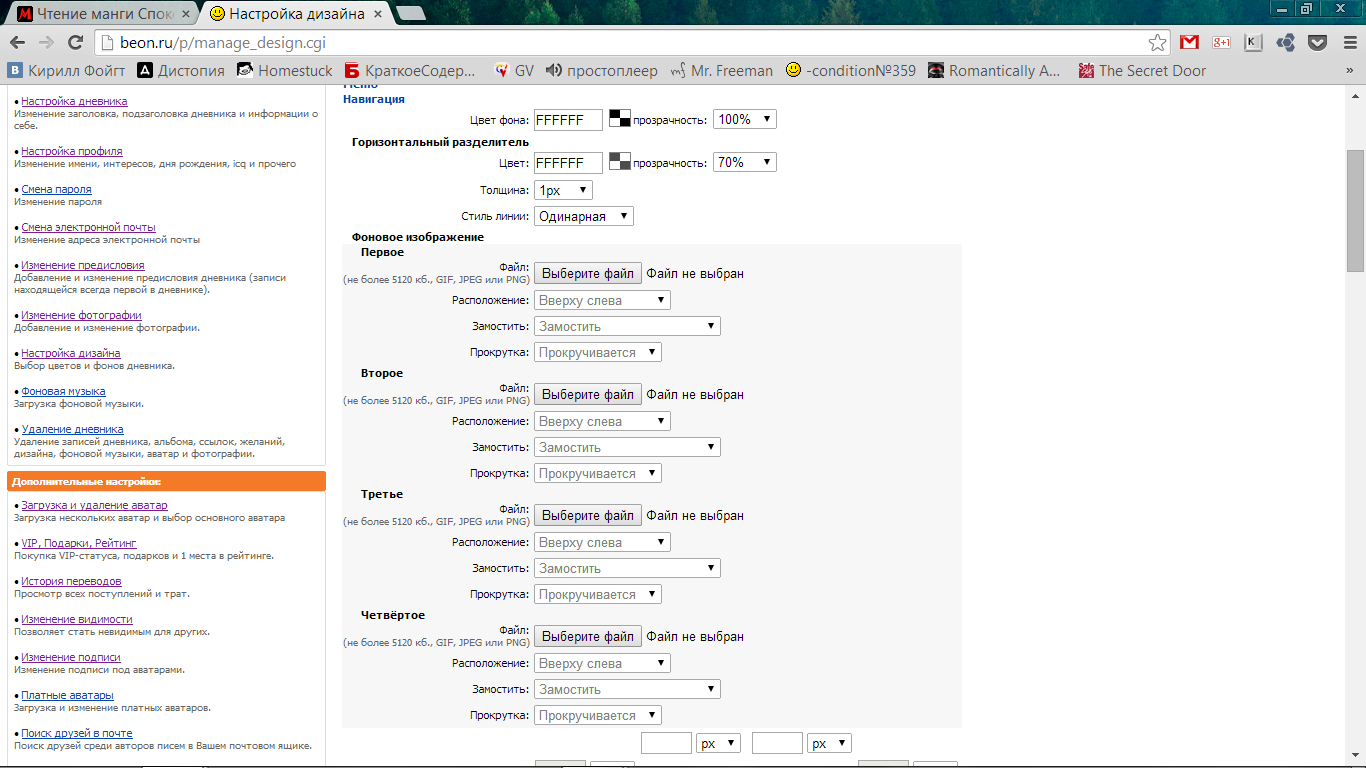Open color picker swatch for divider Цвет
Image resolution: width=1366 pixels, height=768 pixels.
click(620, 161)
